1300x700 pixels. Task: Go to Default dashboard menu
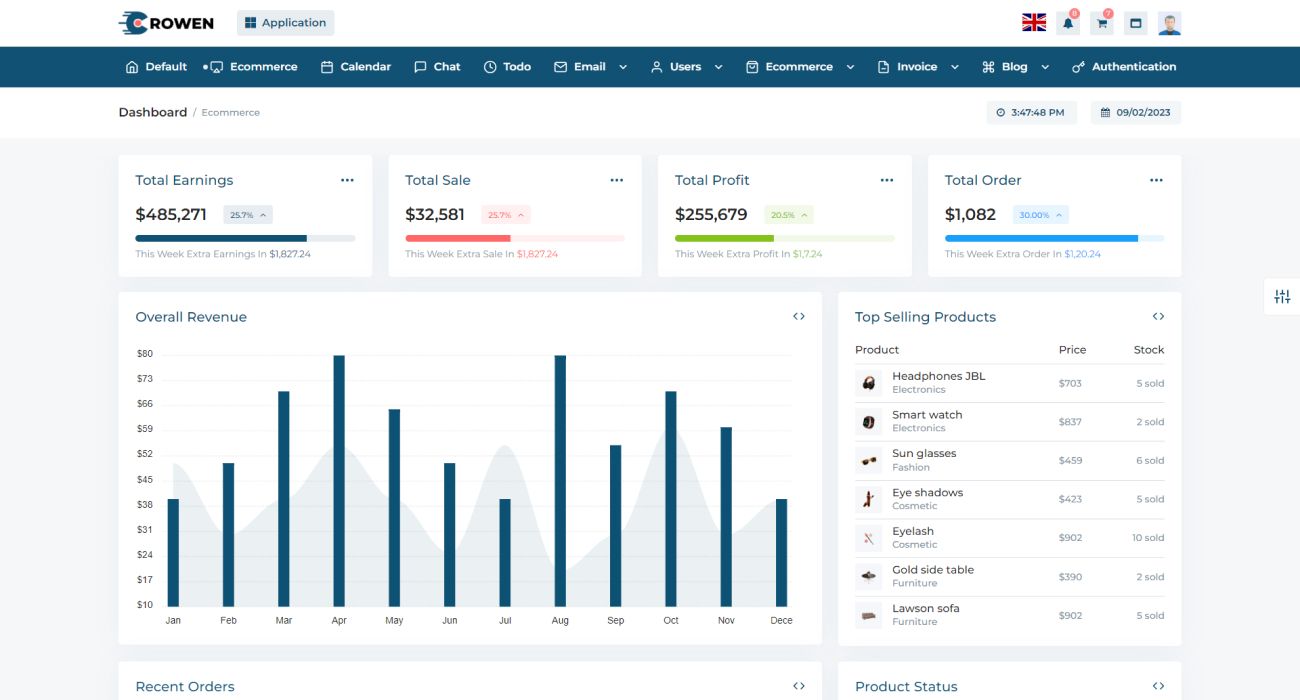156,67
